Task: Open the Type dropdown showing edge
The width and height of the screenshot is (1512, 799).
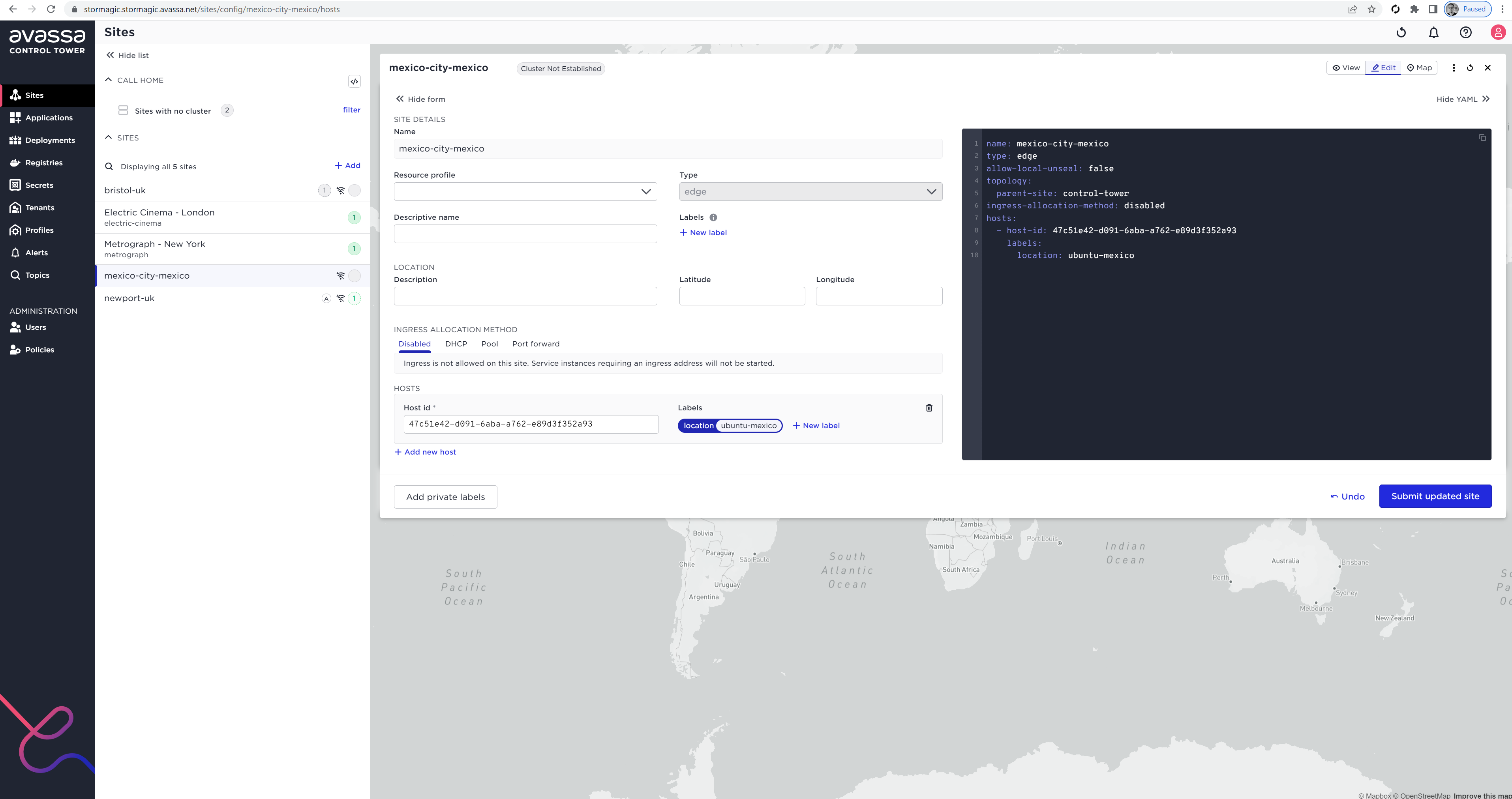Action: click(x=810, y=192)
